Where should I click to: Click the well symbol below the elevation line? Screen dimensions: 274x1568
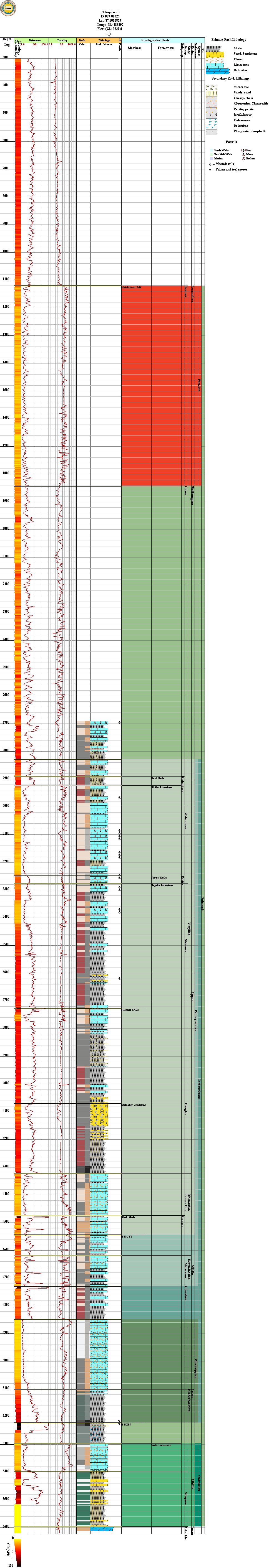110,34
